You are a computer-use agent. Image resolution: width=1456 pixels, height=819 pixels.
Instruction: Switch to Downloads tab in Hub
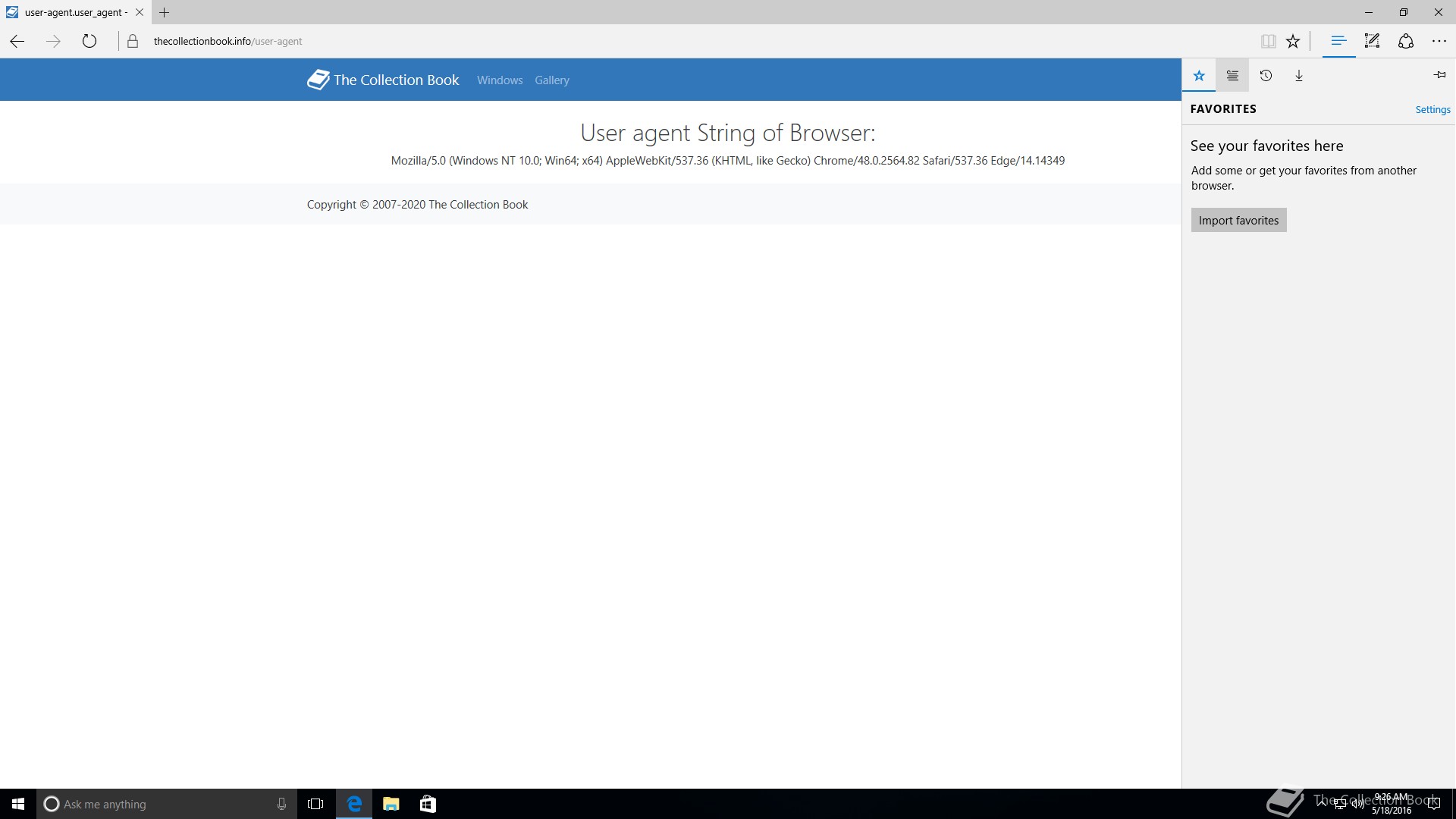click(x=1299, y=75)
